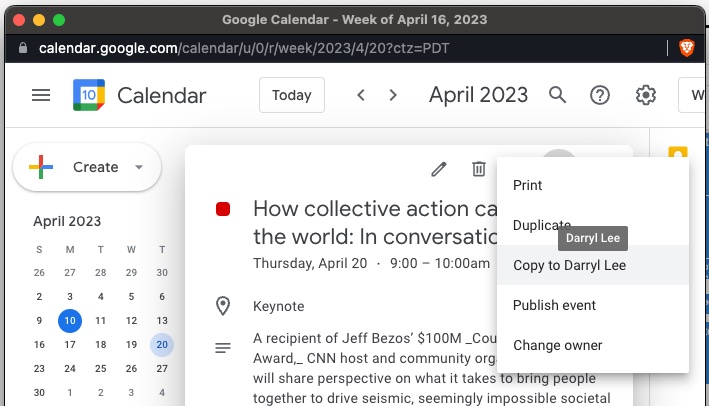The height and width of the screenshot is (406, 709).
Task: Choose Duplicate in the options menu
Action: point(593,225)
